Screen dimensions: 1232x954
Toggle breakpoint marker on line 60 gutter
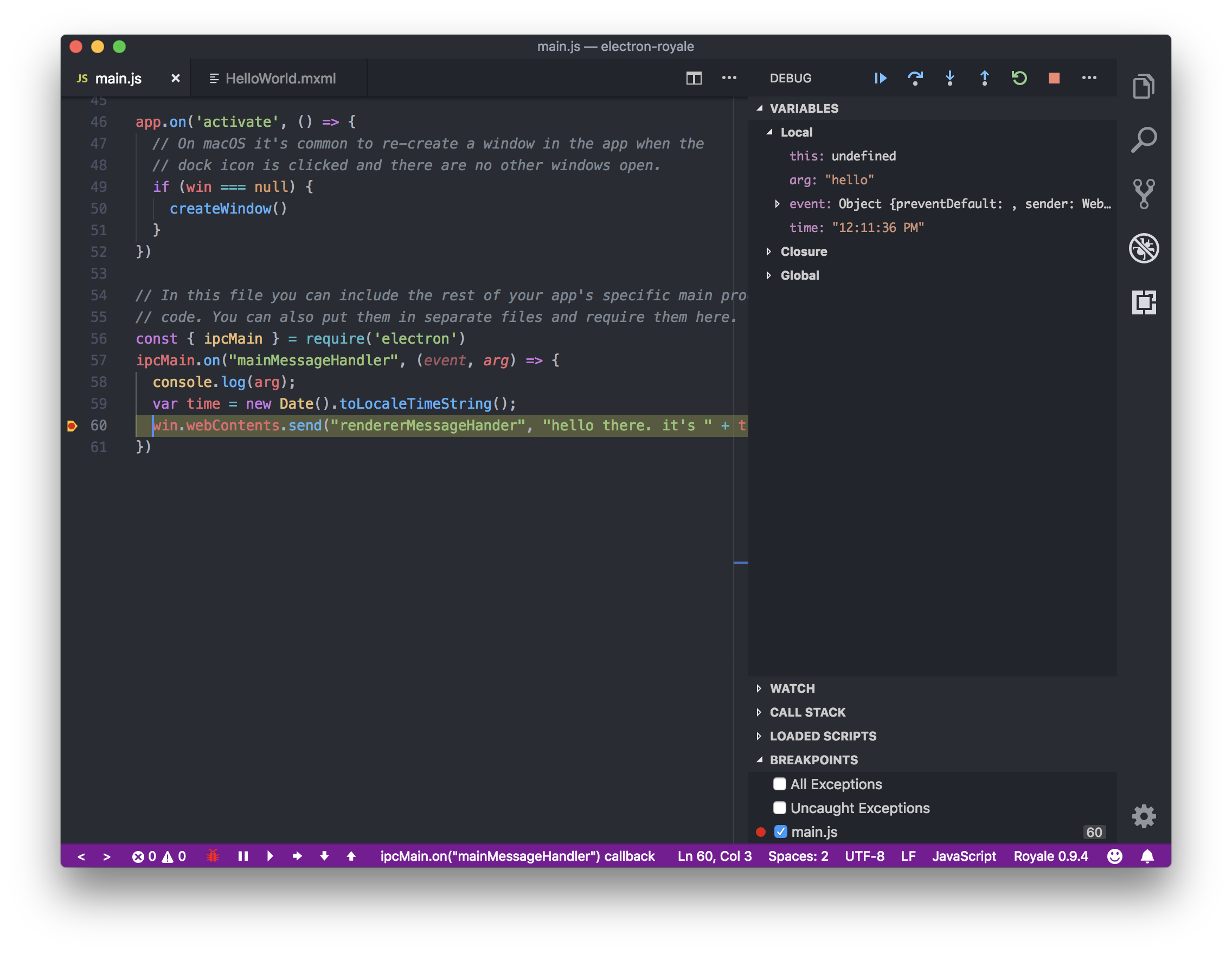(x=72, y=426)
